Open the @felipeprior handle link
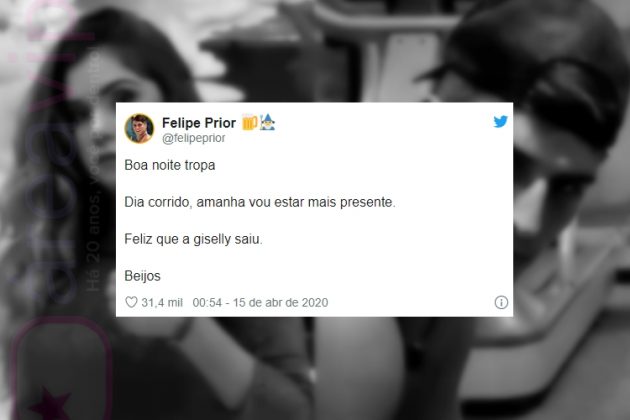This screenshot has width=630, height=420. pos(194,138)
